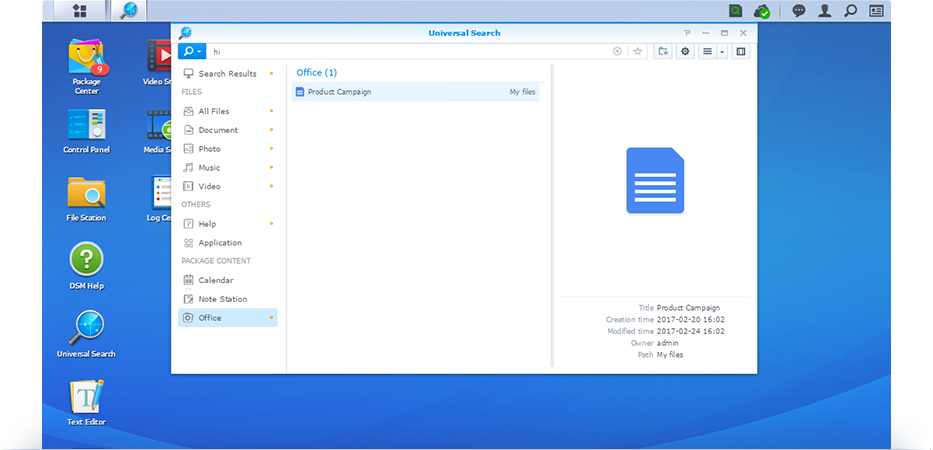
Task: Select Product Campaign result row
Action: coord(415,92)
